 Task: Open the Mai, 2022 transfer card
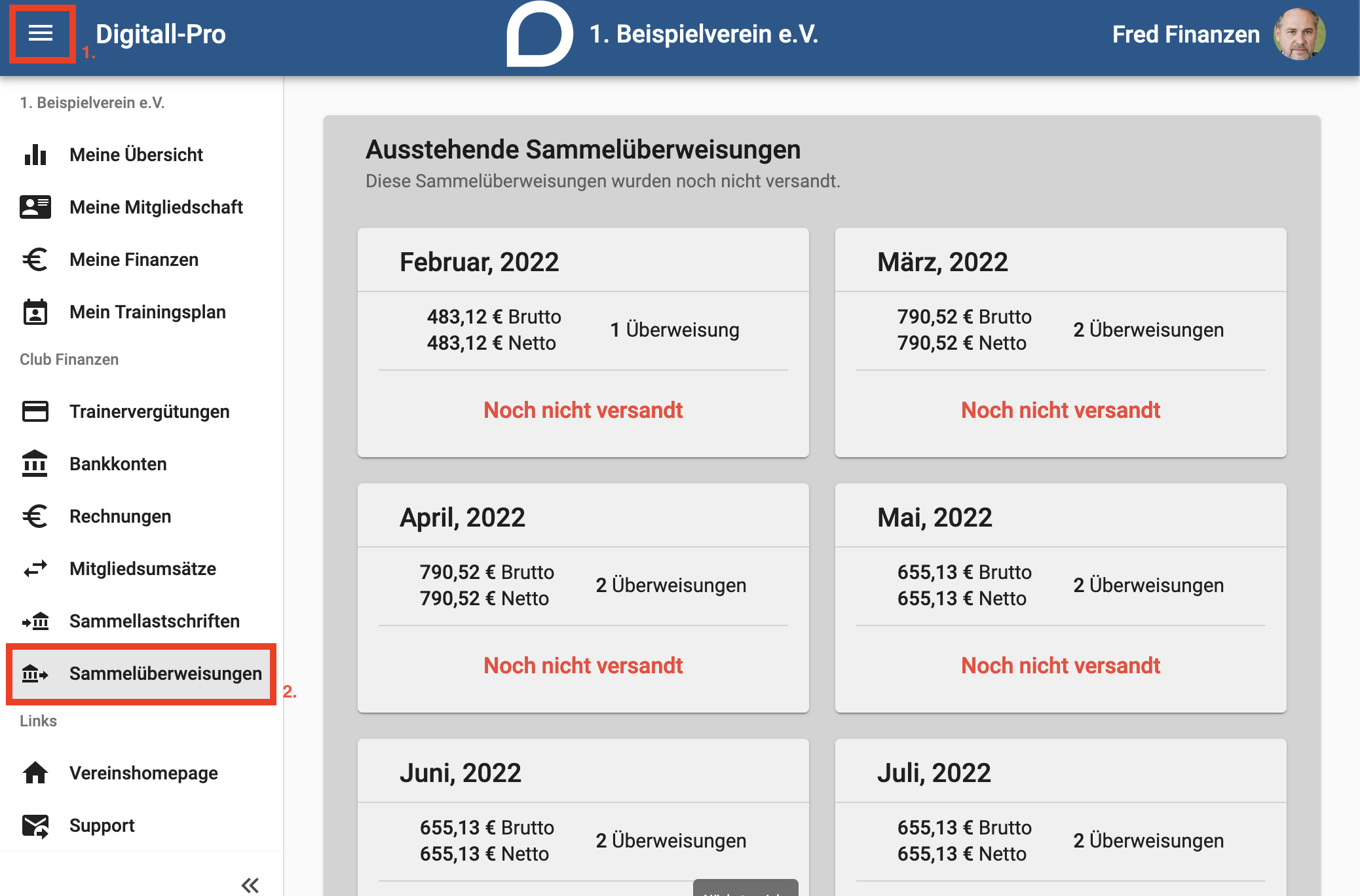coord(1061,598)
